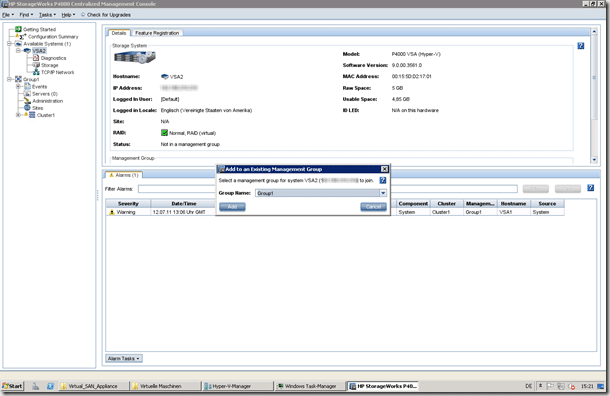The height and width of the screenshot is (396, 610).
Task: Select the Alarms (1) tab
Action: [x=124, y=175]
